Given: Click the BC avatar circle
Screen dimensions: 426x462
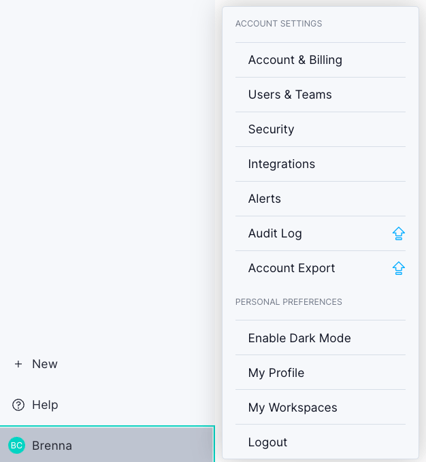Looking at the screenshot, I should pos(17,445).
